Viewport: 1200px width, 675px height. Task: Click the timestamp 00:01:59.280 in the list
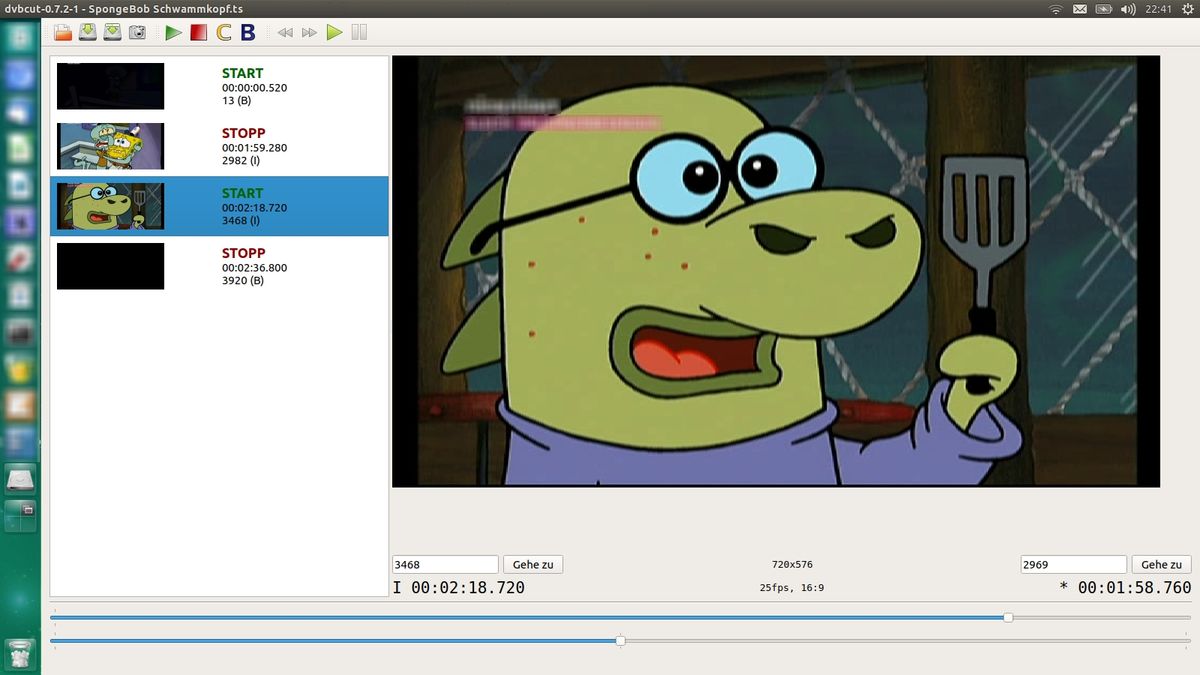pos(254,148)
